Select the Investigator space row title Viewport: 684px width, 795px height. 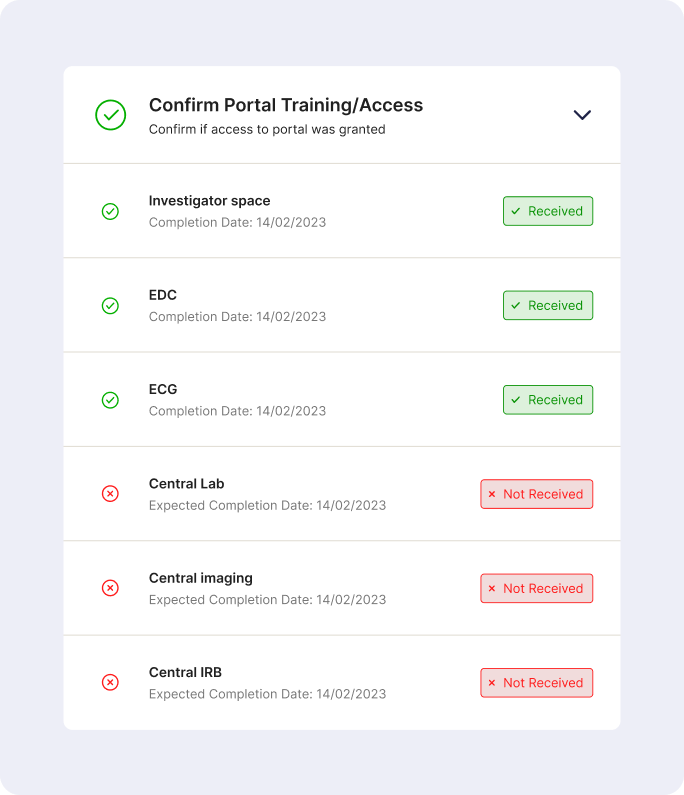pyautogui.click(x=209, y=201)
